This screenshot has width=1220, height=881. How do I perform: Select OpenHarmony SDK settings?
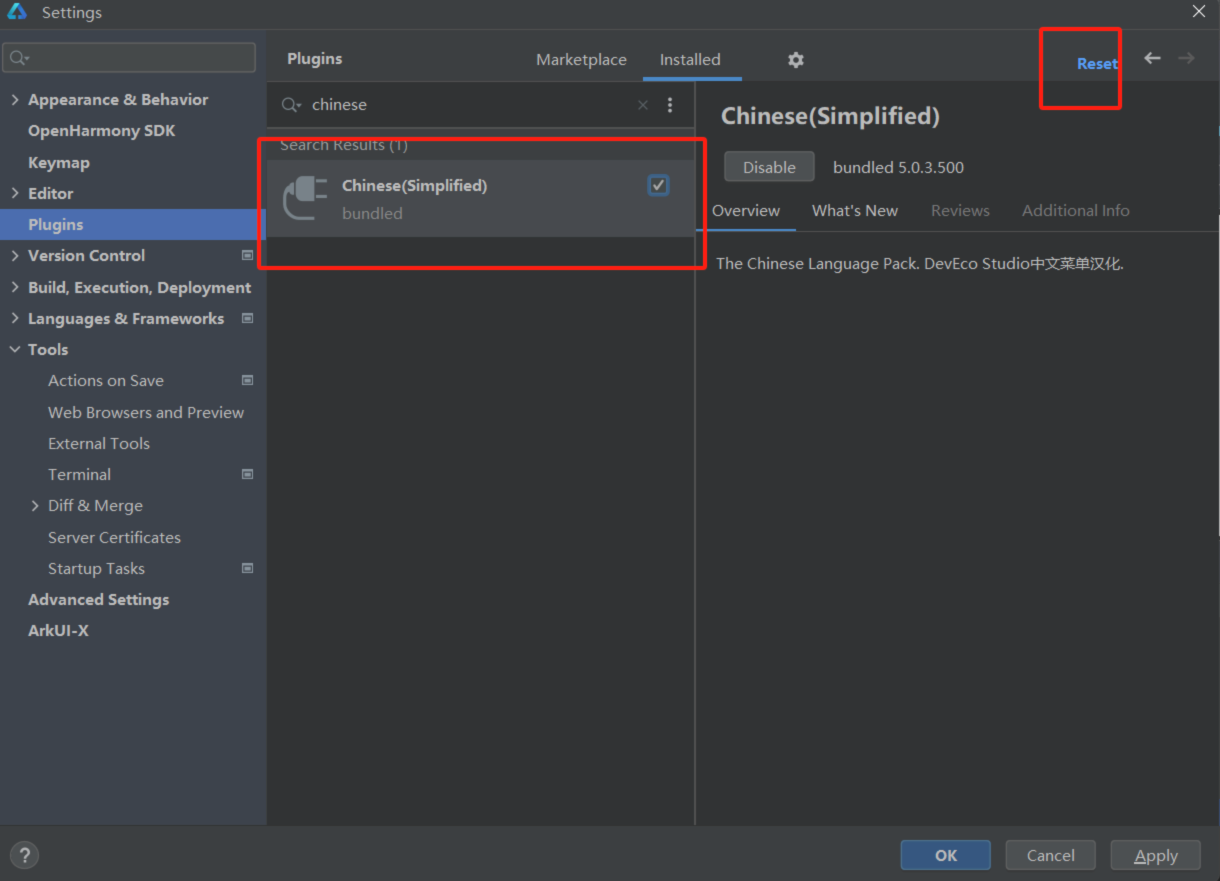pos(101,131)
